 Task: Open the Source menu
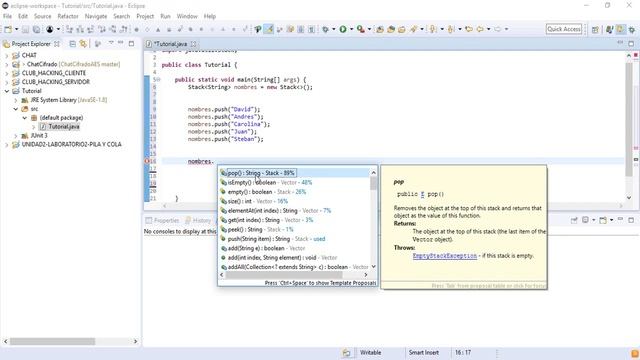point(42,16)
